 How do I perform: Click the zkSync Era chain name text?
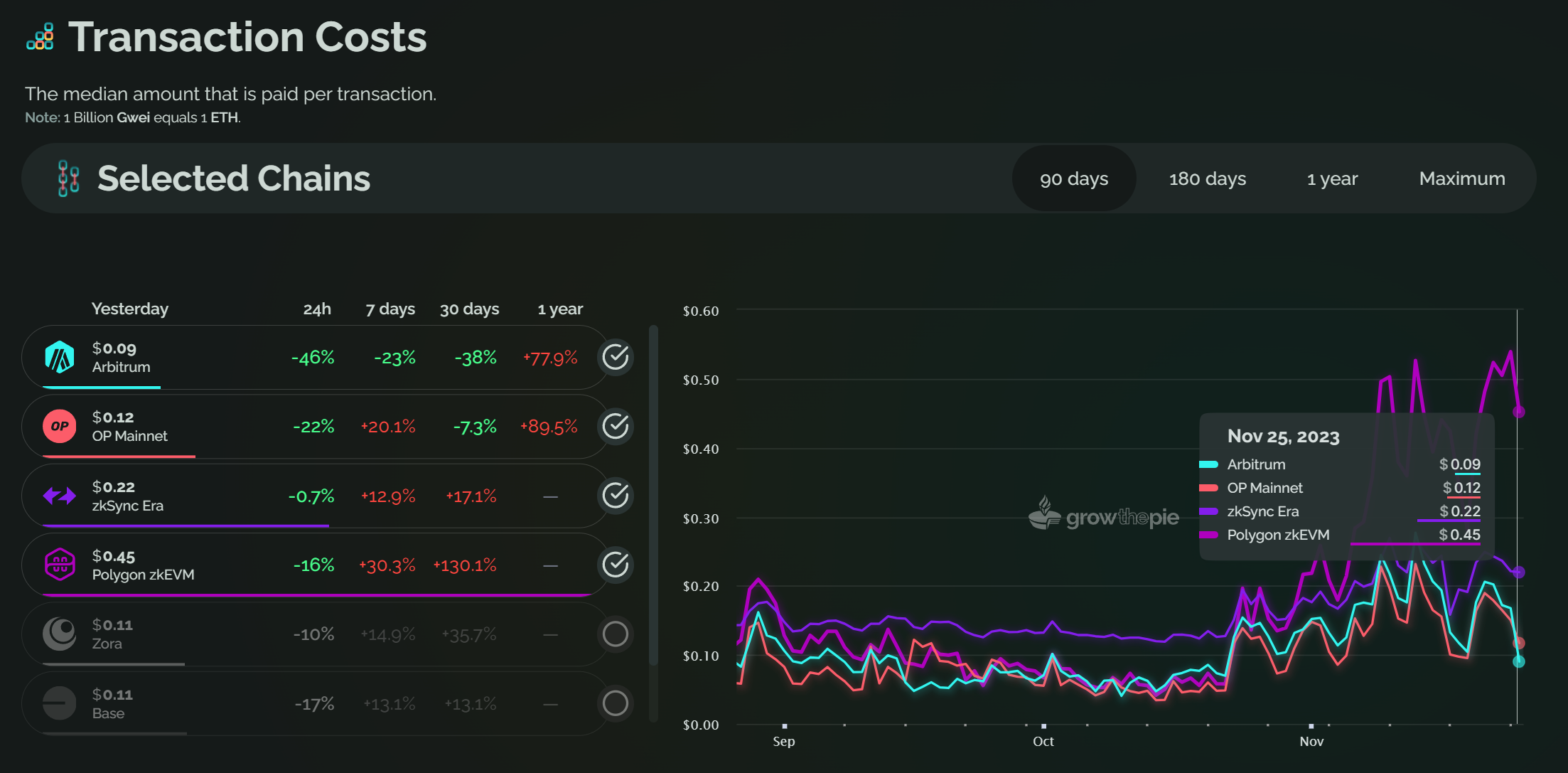tap(128, 506)
